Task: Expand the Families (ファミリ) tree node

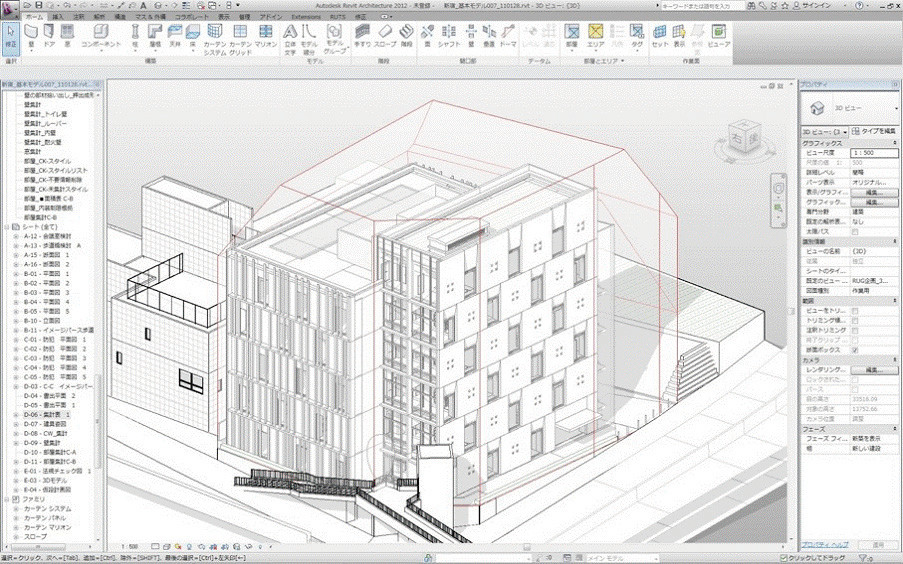Action: click(6, 497)
